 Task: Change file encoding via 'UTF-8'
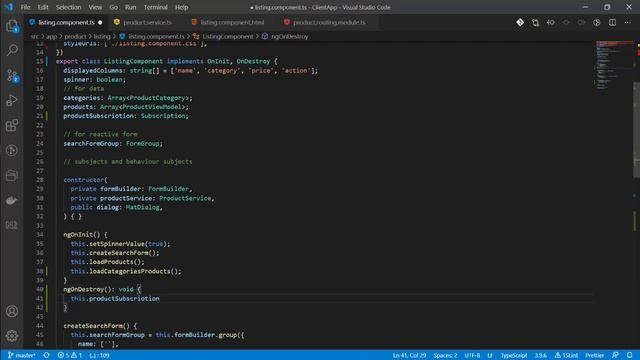[472, 355]
